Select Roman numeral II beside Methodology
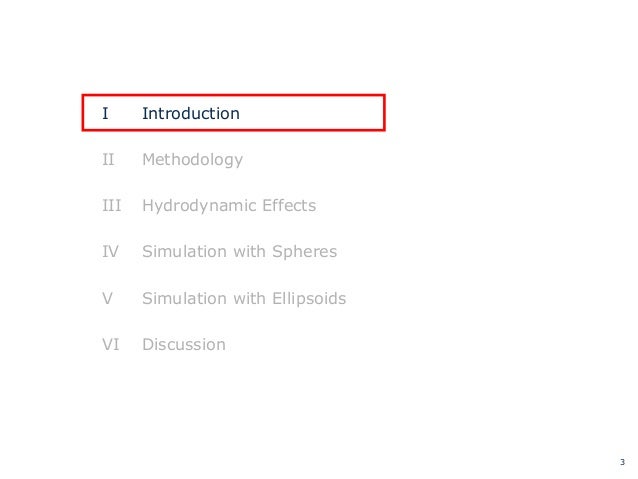The image size is (638, 479). coord(108,159)
